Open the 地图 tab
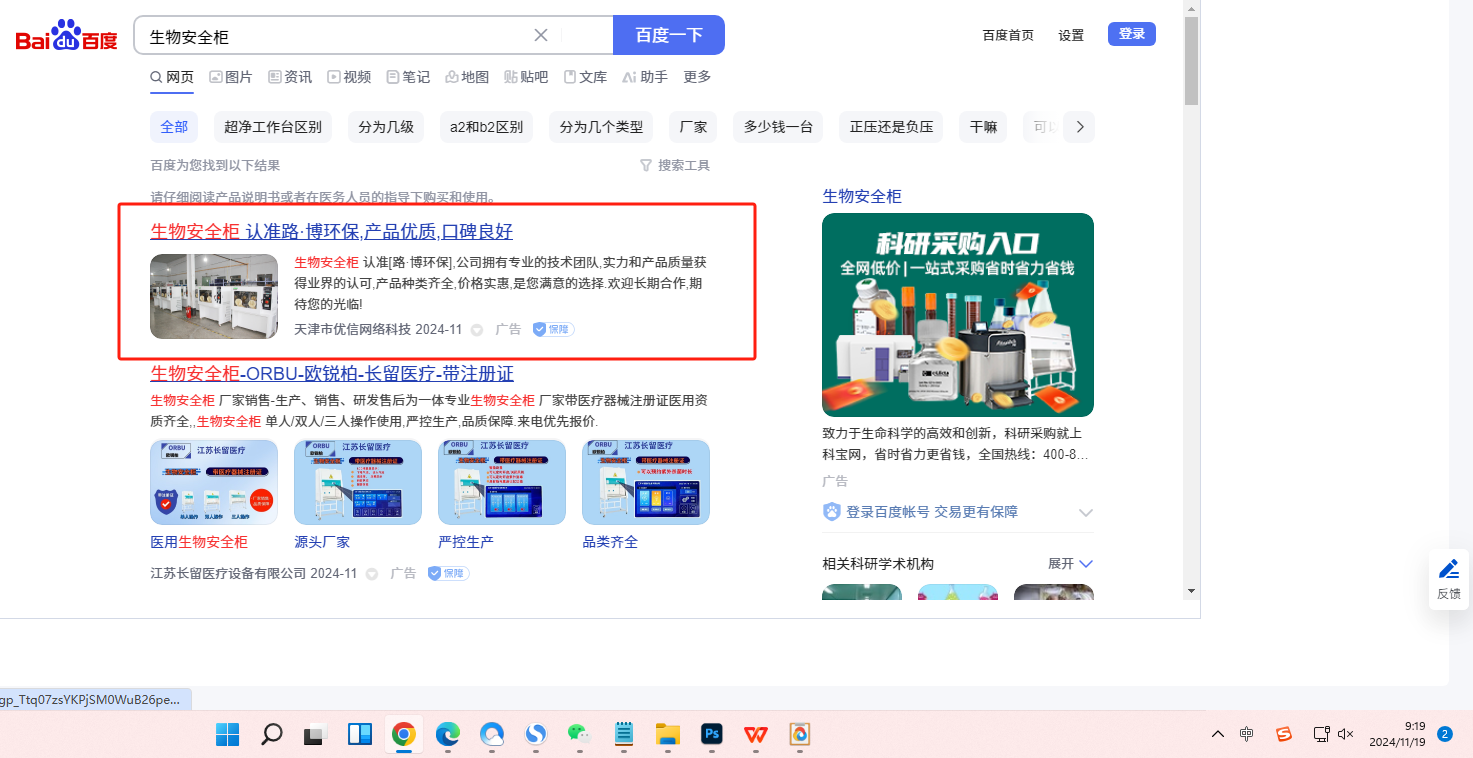Screen dimensions: 1473x758 pos(467,77)
